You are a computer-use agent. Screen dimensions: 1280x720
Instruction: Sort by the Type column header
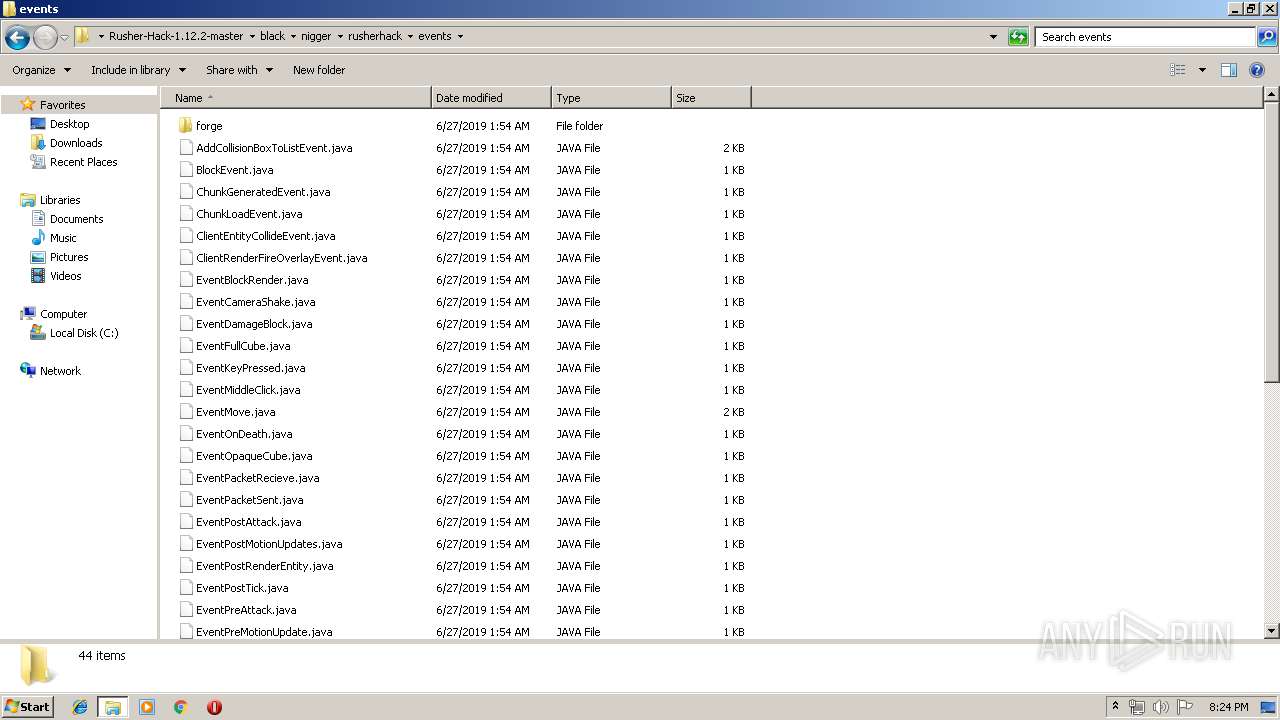click(x=611, y=98)
